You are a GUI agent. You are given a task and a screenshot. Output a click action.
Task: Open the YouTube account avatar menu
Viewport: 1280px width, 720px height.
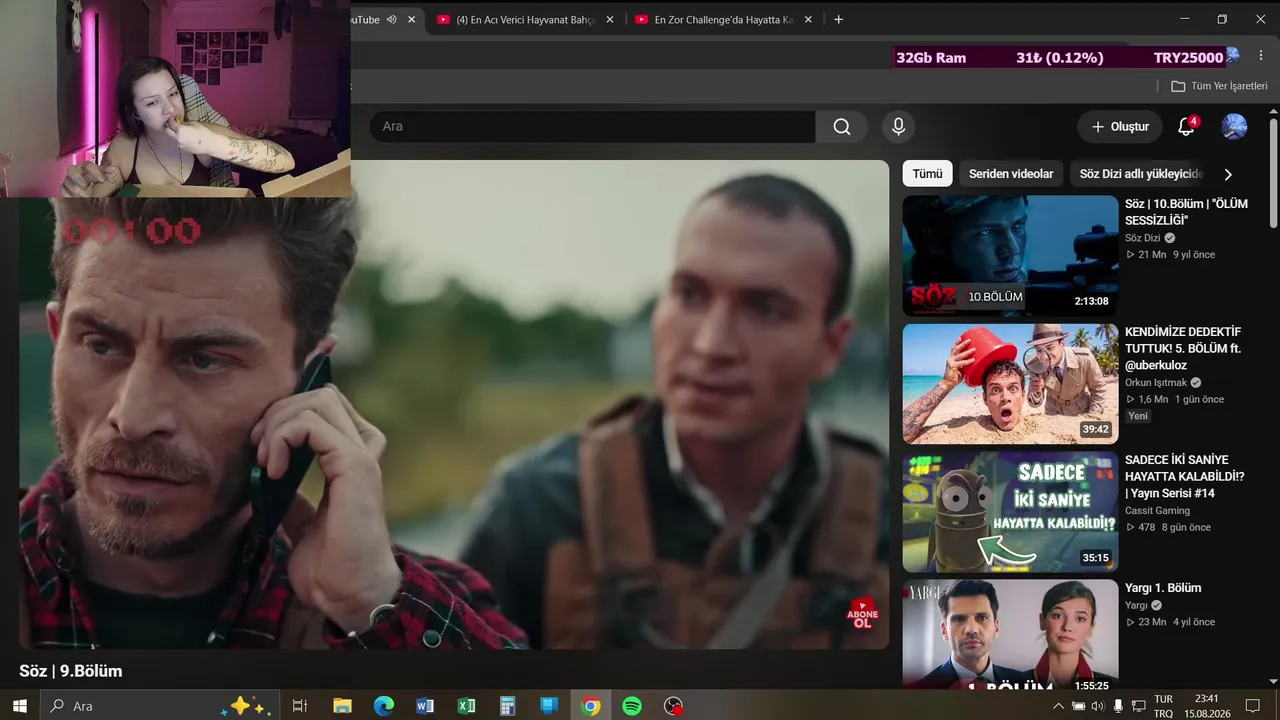1234,127
